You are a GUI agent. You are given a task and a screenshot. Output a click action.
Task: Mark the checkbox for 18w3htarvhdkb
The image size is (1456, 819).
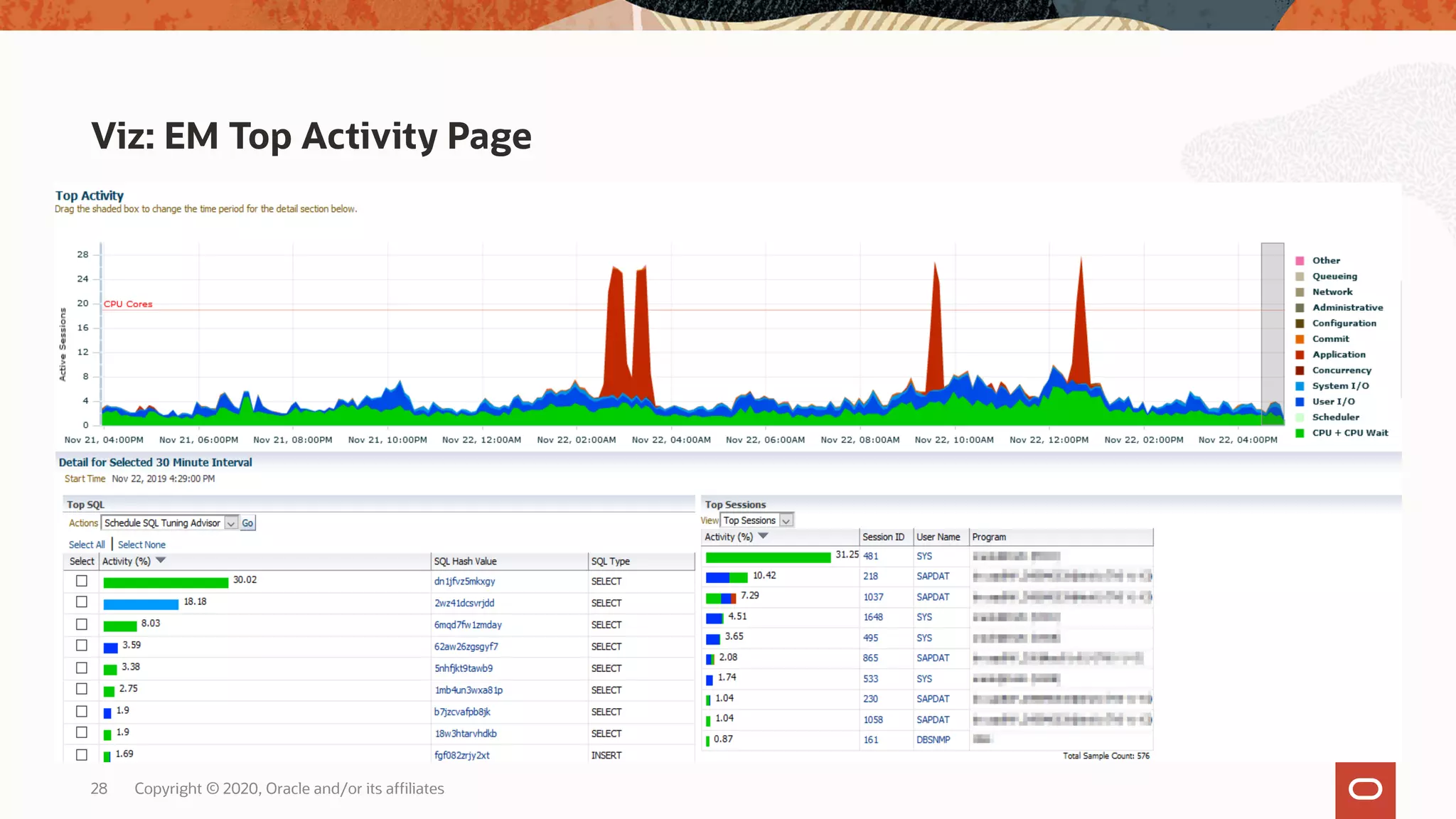[x=82, y=732]
